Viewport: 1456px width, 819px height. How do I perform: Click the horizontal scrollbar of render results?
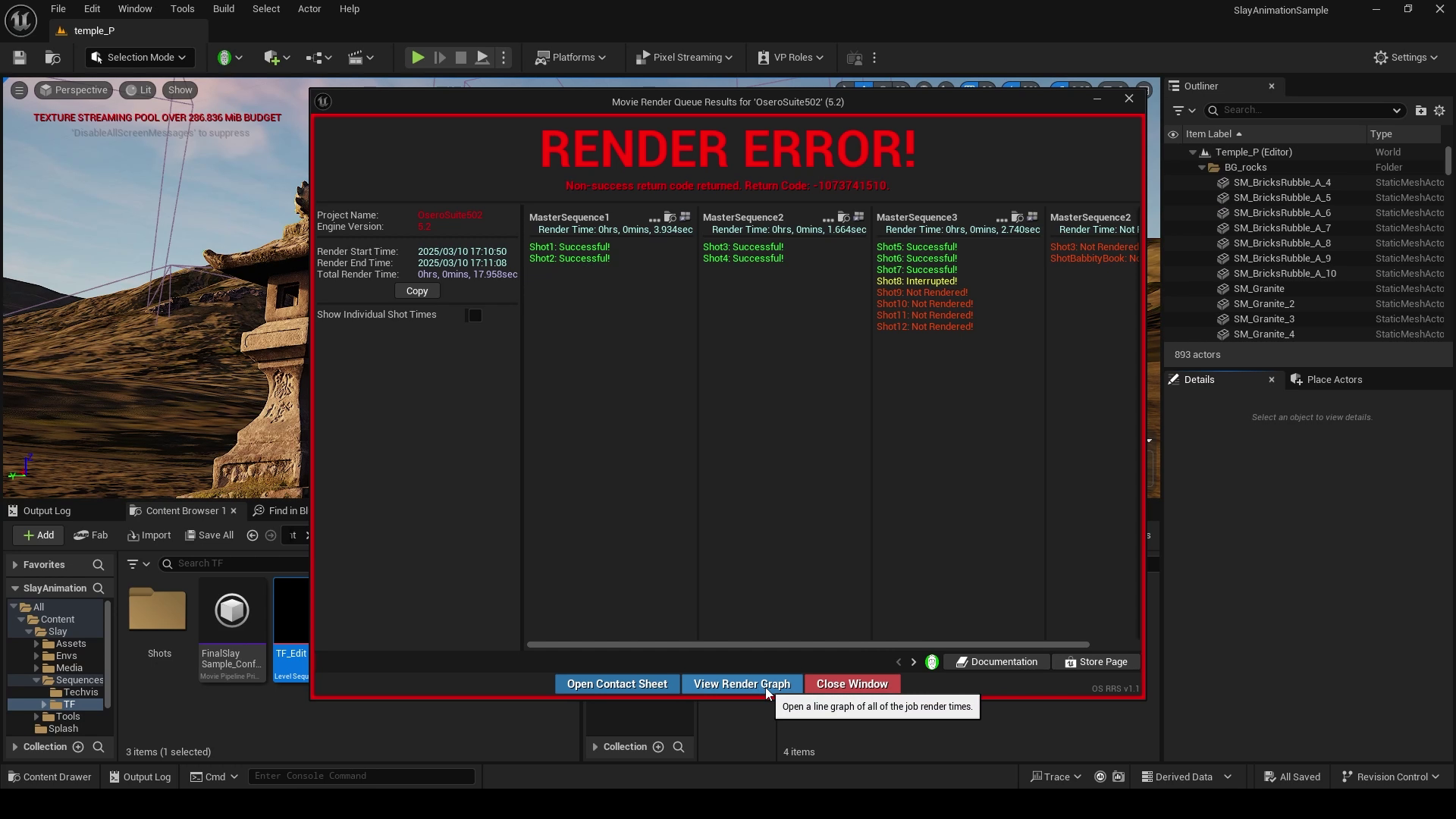808,645
